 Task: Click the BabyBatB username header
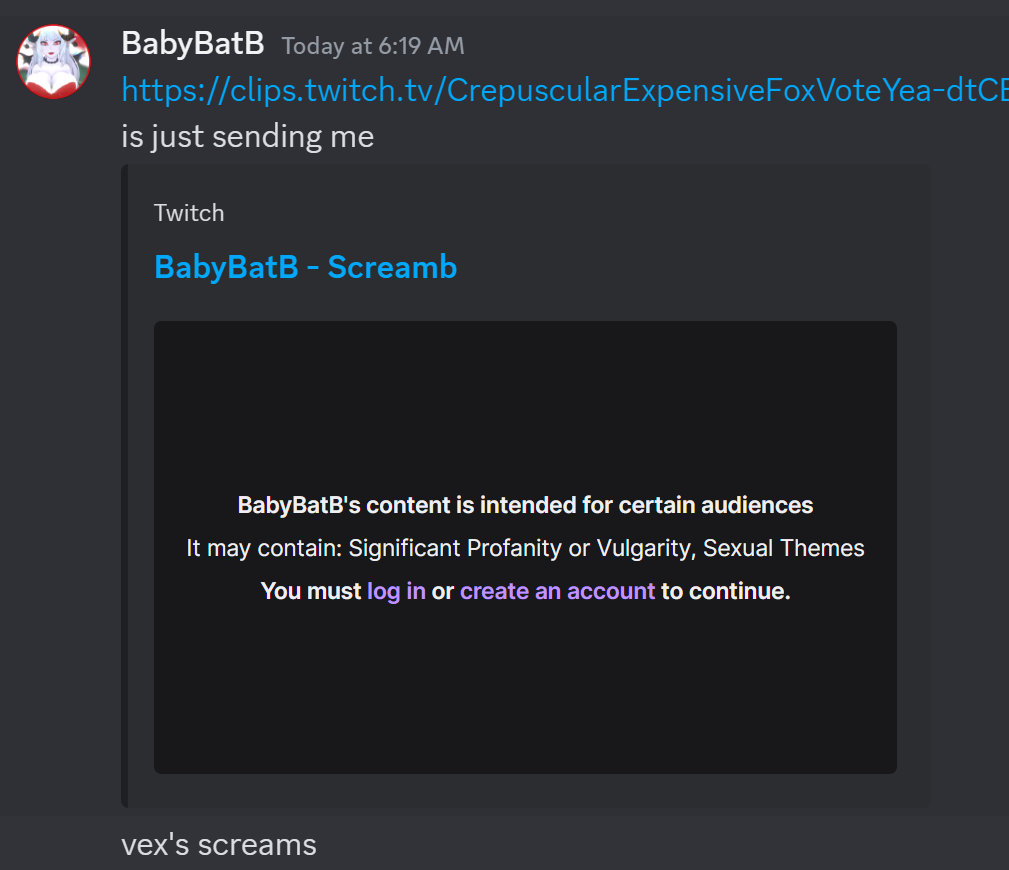click(193, 44)
